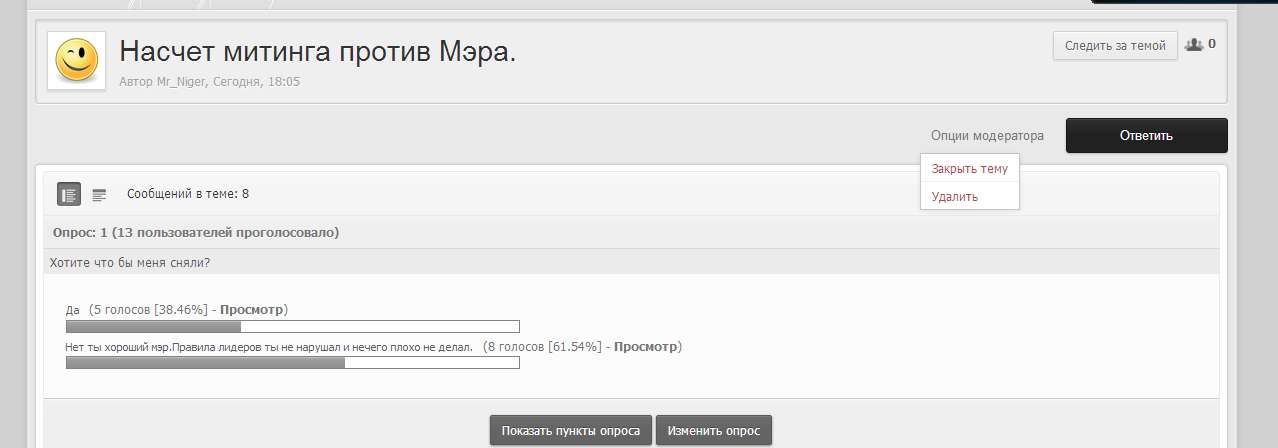Screen dimensions: 1278x448
Task: Click "Просмотр" link next to the 8 votes option
Action: coord(646,347)
